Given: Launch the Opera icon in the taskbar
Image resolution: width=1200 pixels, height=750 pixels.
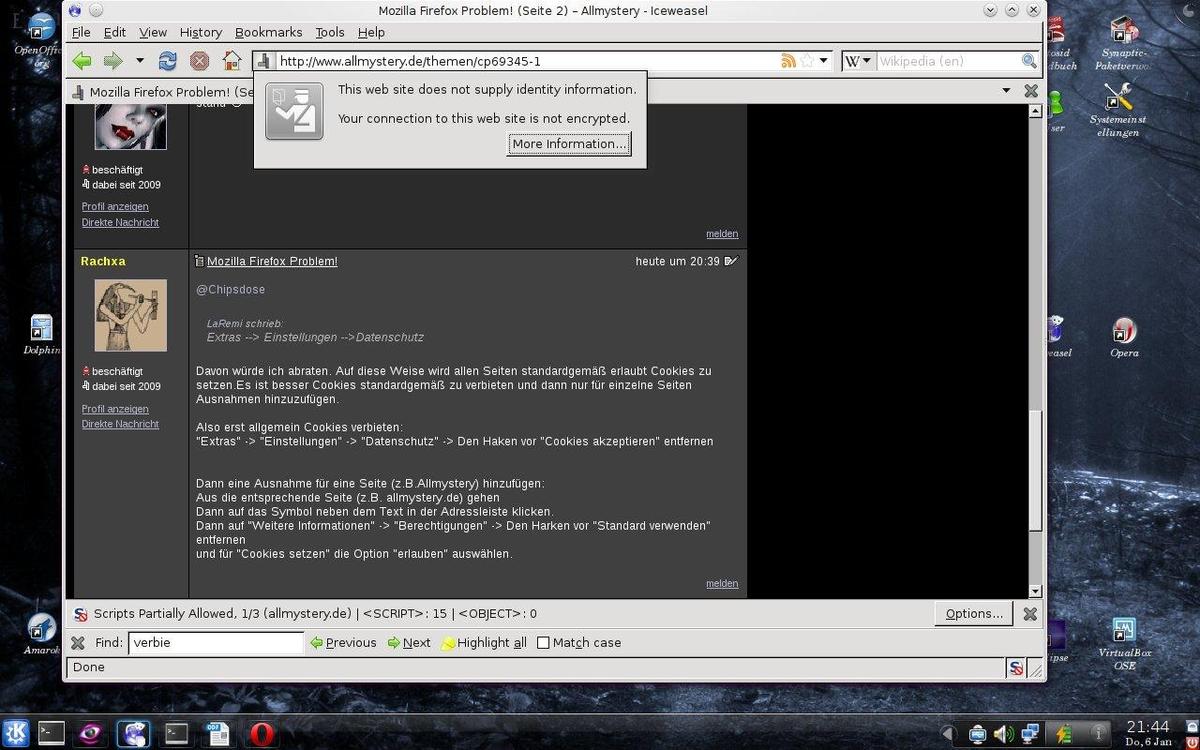Looking at the screenshot, I should pyautogui.click(x=264, y=734).
